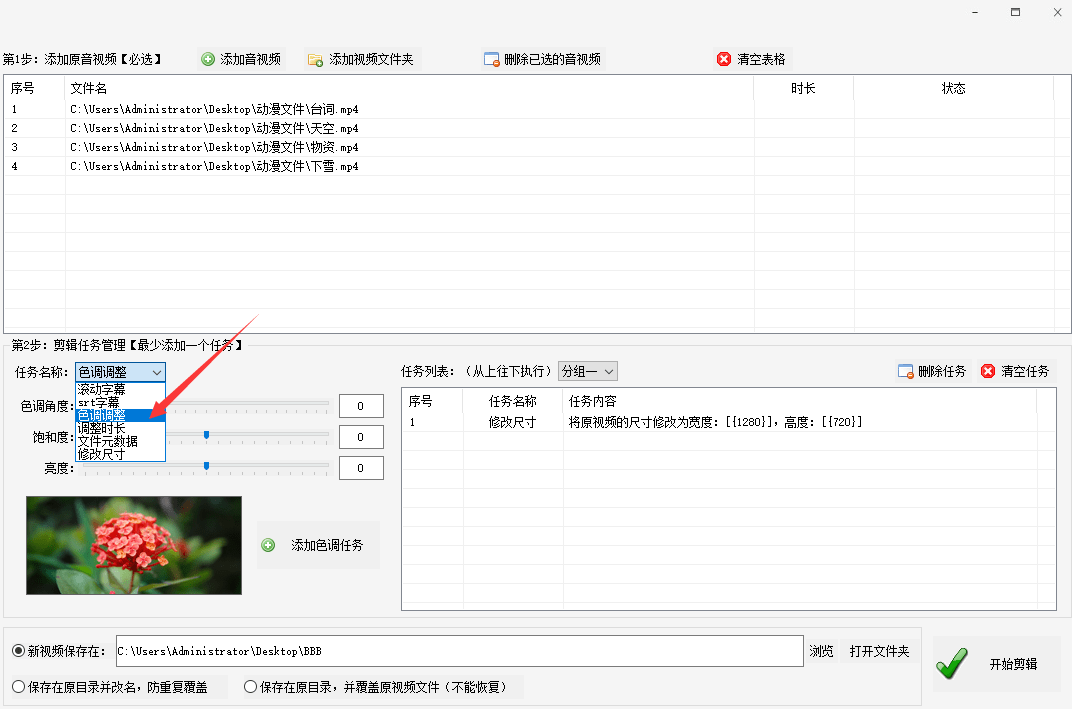Click the 打开文件夹 button
This screenshot has height=709, width=1072.
(x=879, y=651)
